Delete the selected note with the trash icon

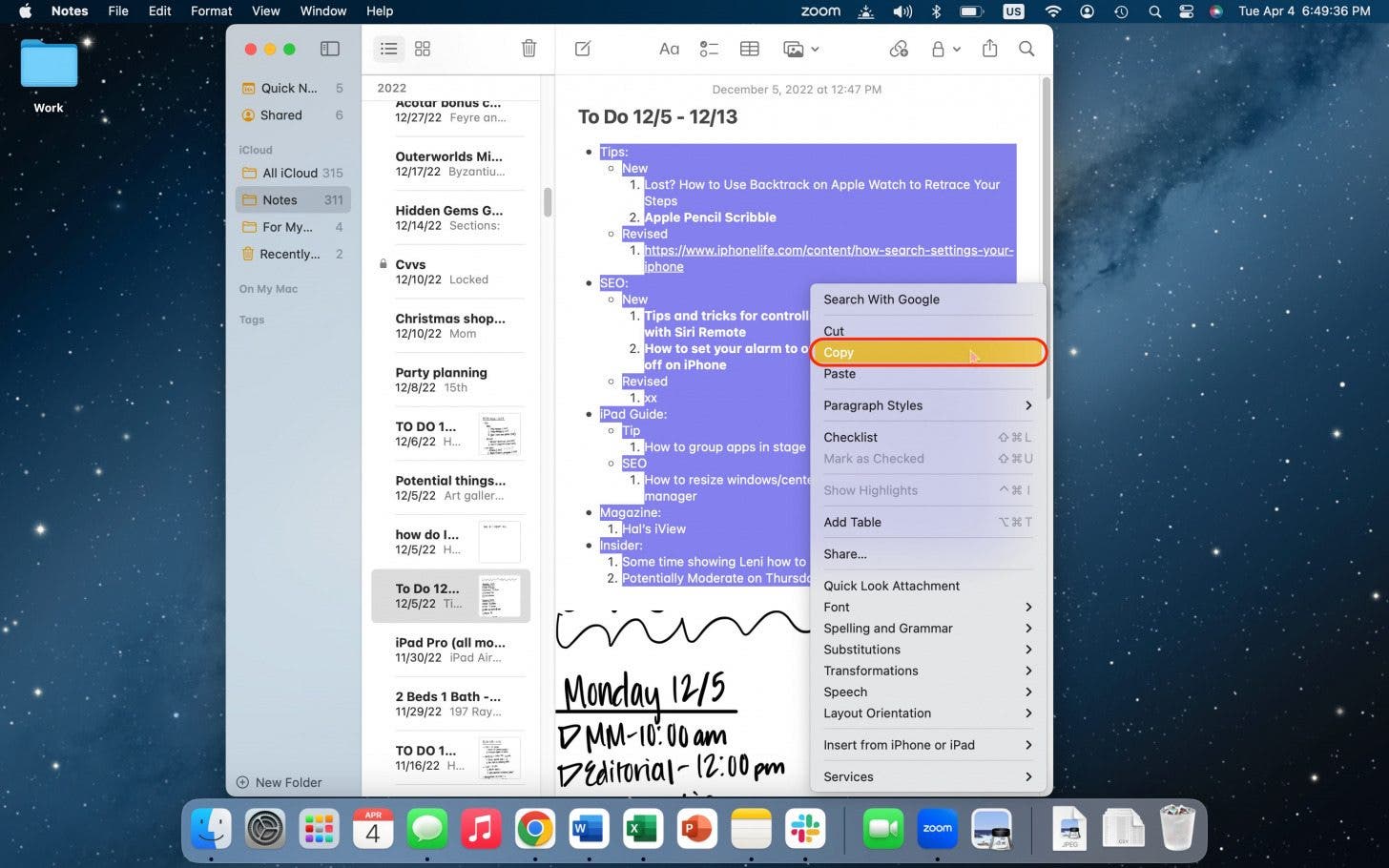pos(529,49)
